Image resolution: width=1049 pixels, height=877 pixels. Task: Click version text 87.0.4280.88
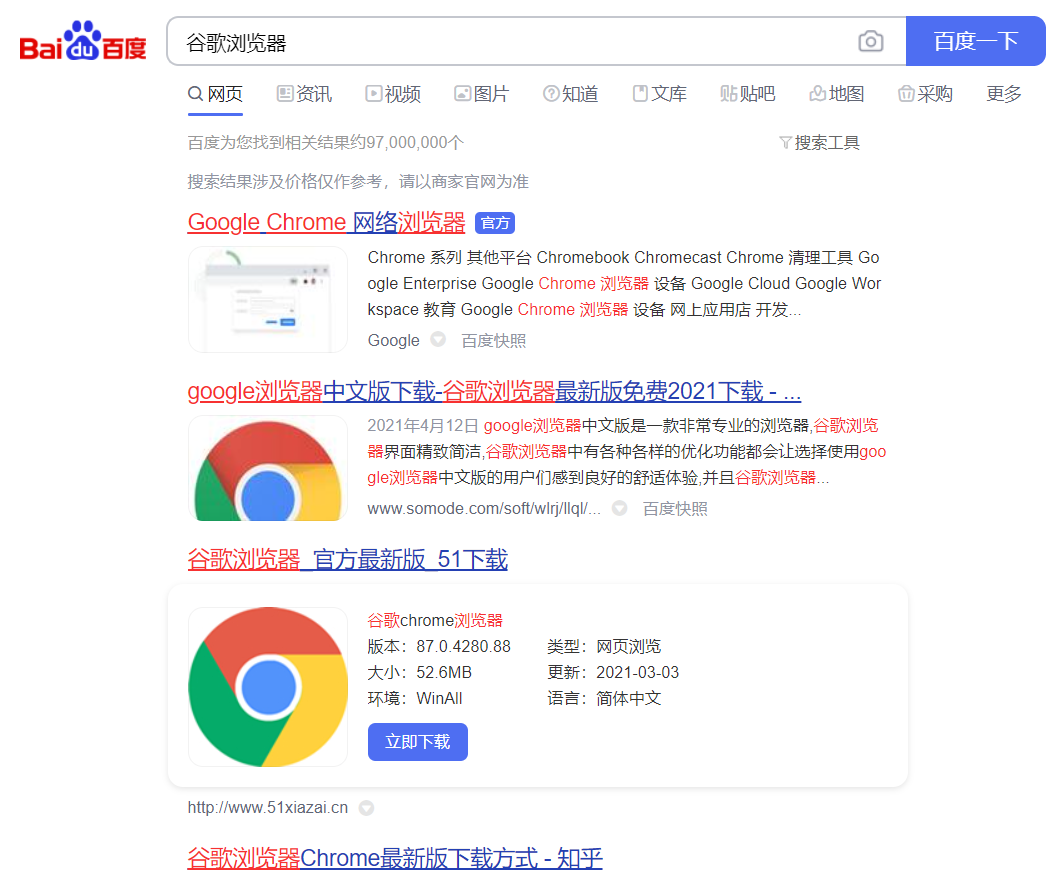pyautogui.click(x=463, y=647)
